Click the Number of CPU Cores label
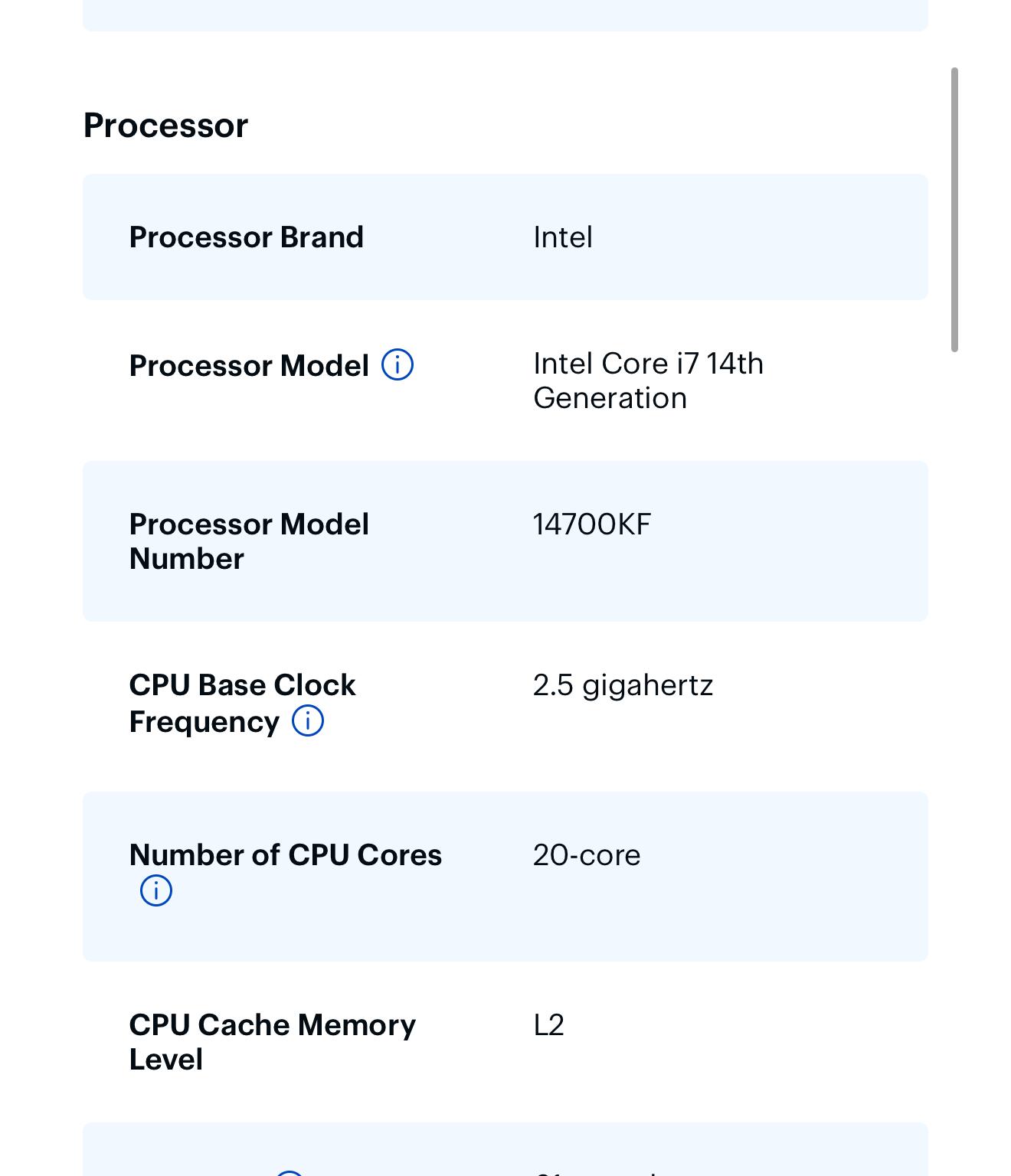 (286, 855)
